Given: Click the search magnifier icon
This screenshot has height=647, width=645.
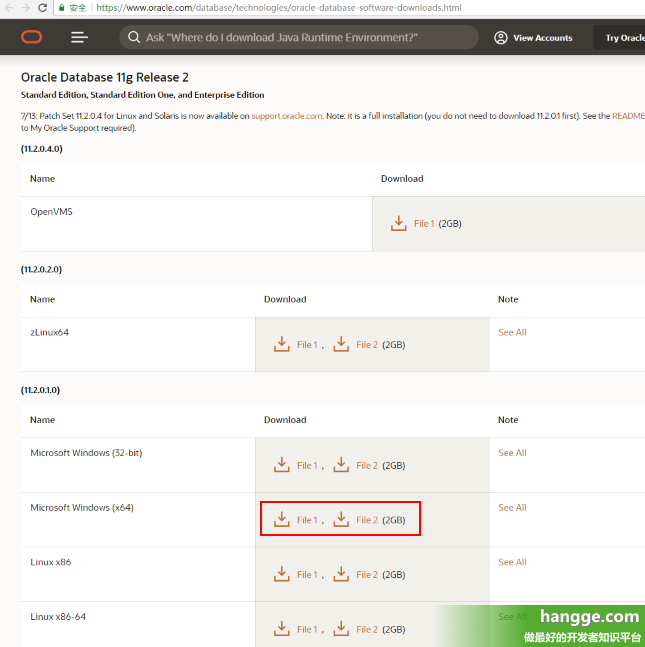Looking at the screenshot, I should coord(133,38).
